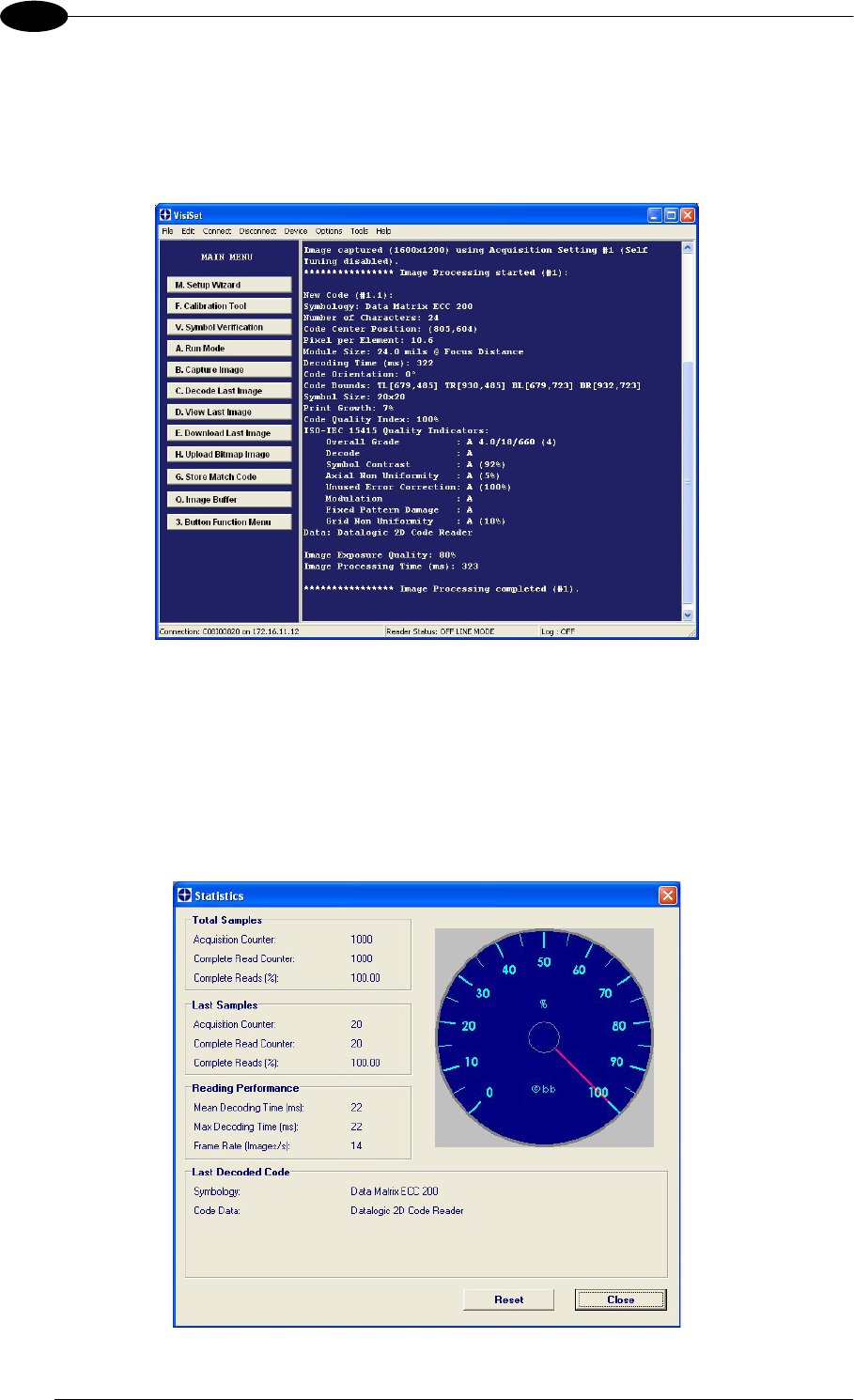Screen dimensions: 854x1400
Task: Reset the statistics counters
Action: (508, 1299)
